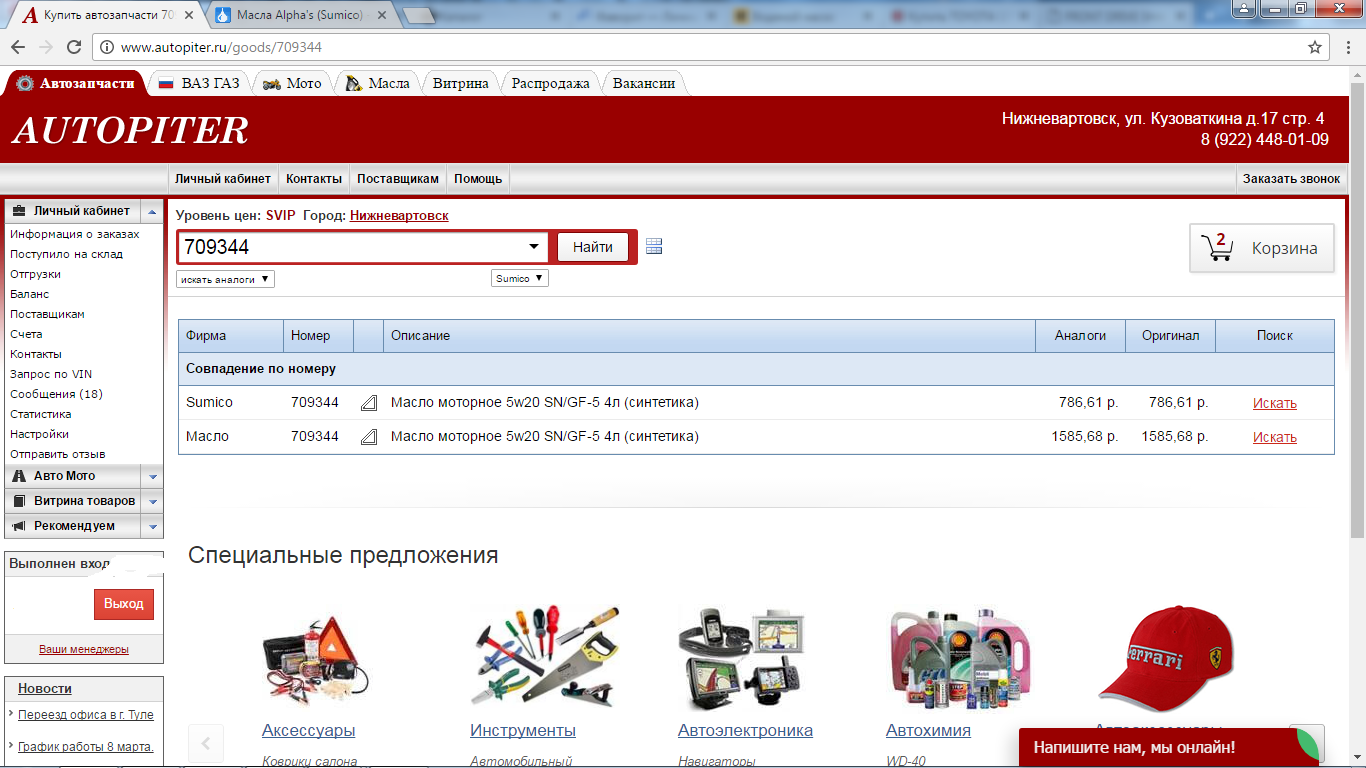Image resolution: width=1366 pixels, height=768 pixels.
Task: Open the искать аналоги dropdown
Action: [225, 279]
